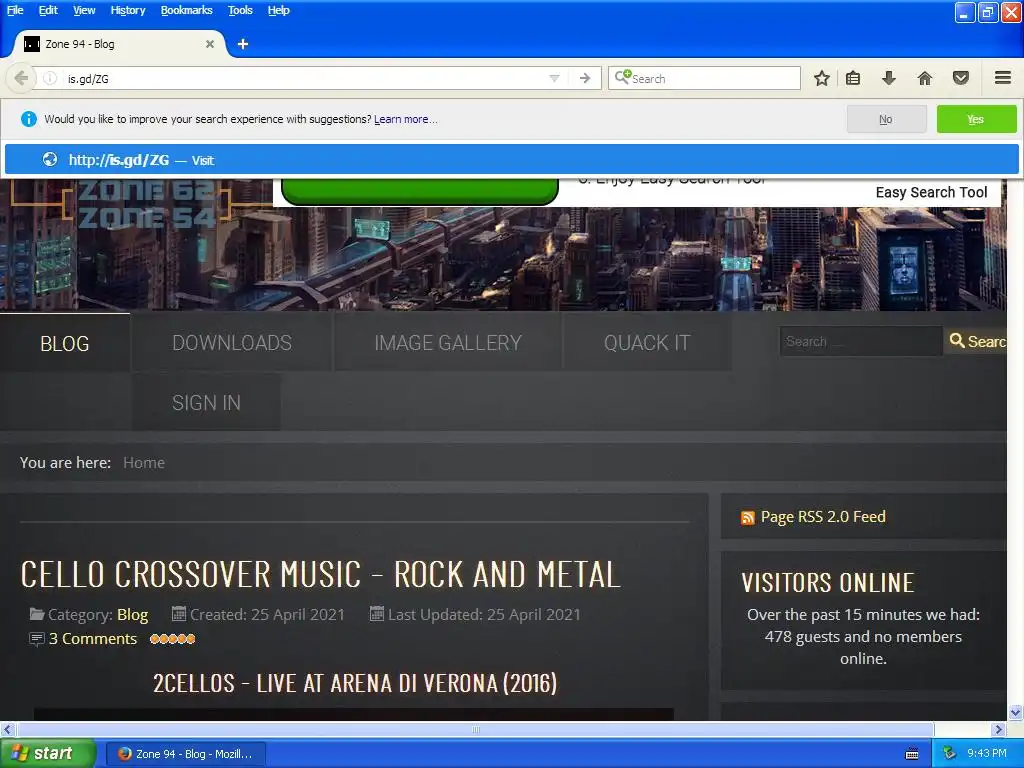The height and width of the screenshot is (768, 1024).
Task: Open the Page RSS 2.0 Feed link
Action: click(x=823, y=517)
